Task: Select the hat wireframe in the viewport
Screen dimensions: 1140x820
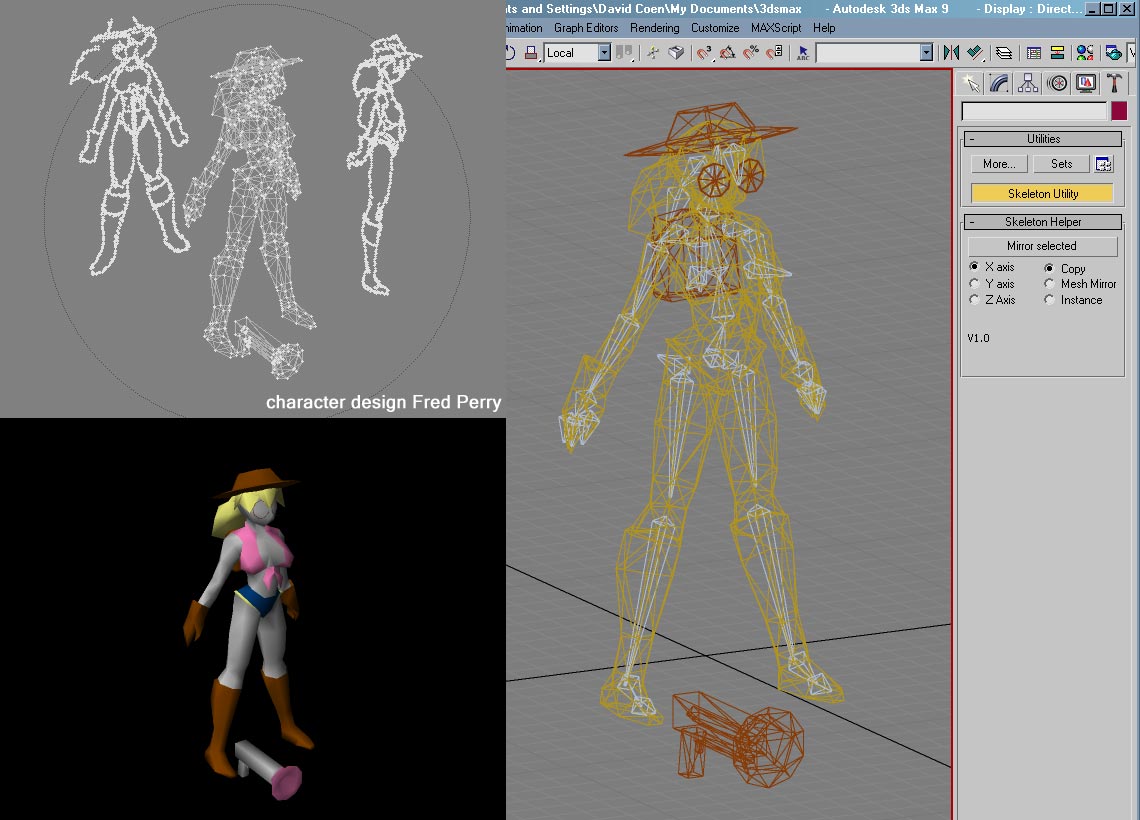Action: click(x=709, y=131)
